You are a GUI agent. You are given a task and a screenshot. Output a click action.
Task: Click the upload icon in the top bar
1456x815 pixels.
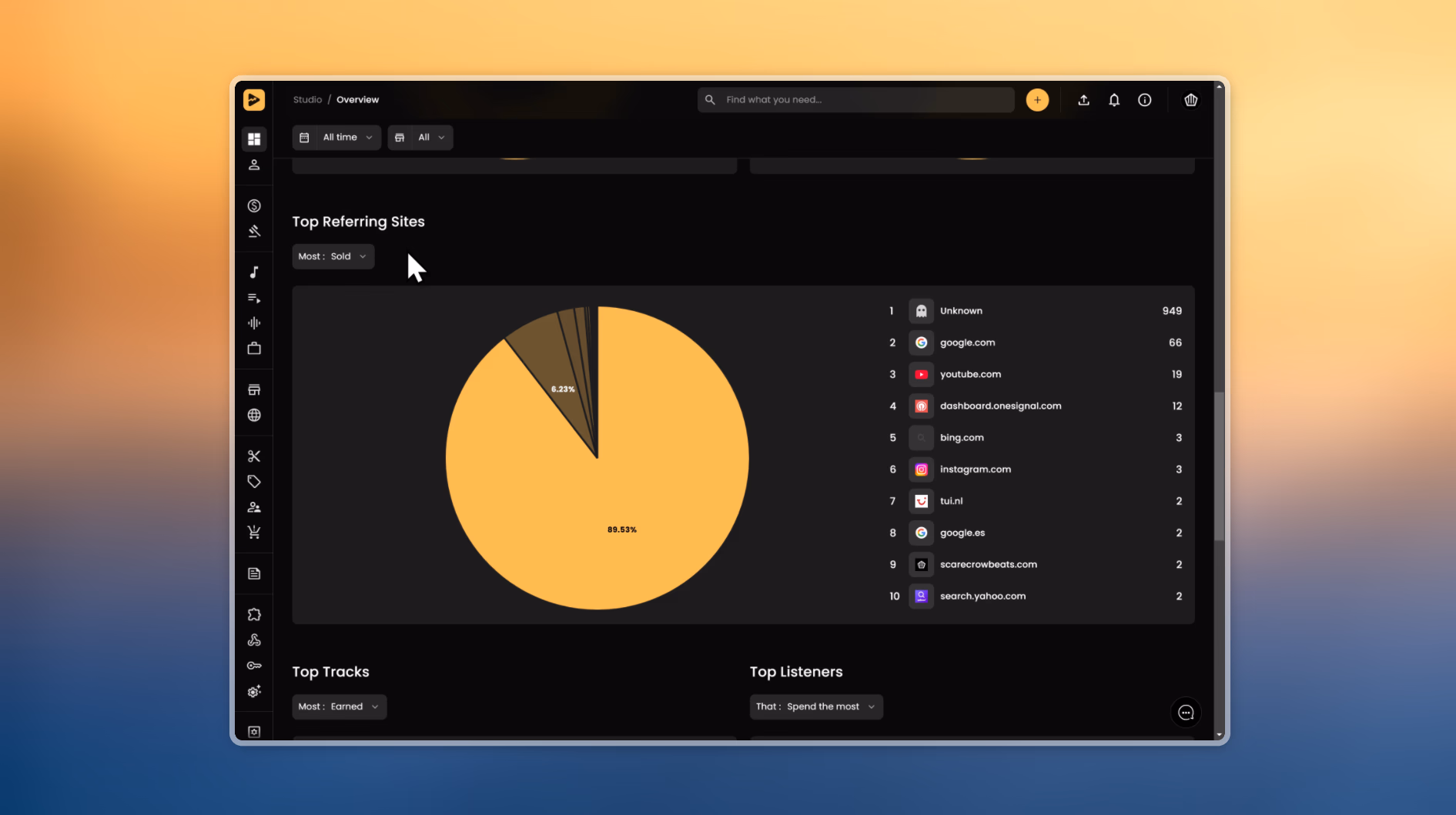point(1083,100)
